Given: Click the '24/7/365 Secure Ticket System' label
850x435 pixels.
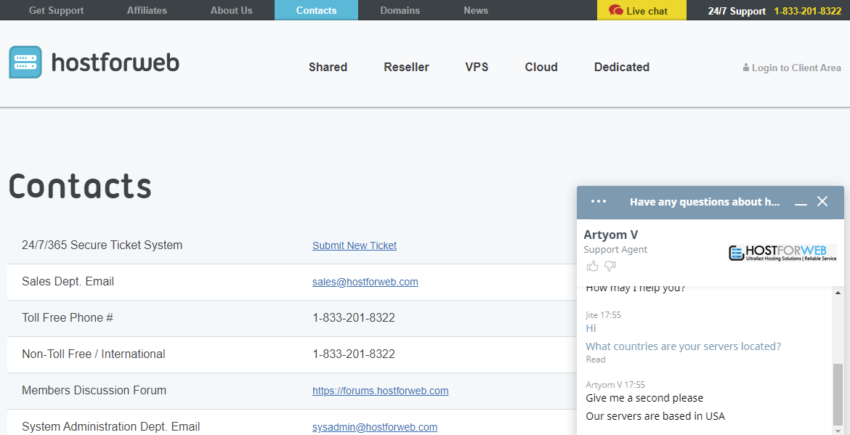Looking at the screenshot, I should pos(102,245).
